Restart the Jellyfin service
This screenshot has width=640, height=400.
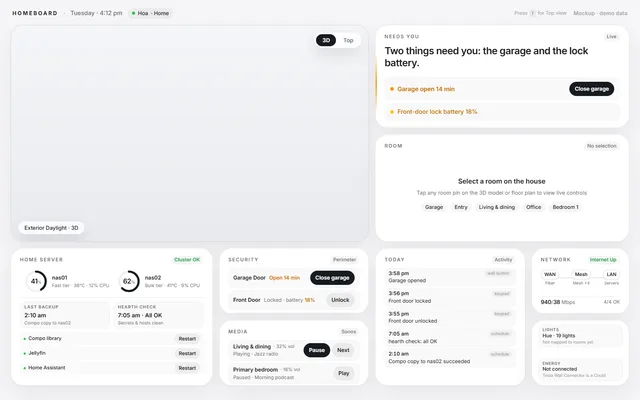(x=187, y=353)
